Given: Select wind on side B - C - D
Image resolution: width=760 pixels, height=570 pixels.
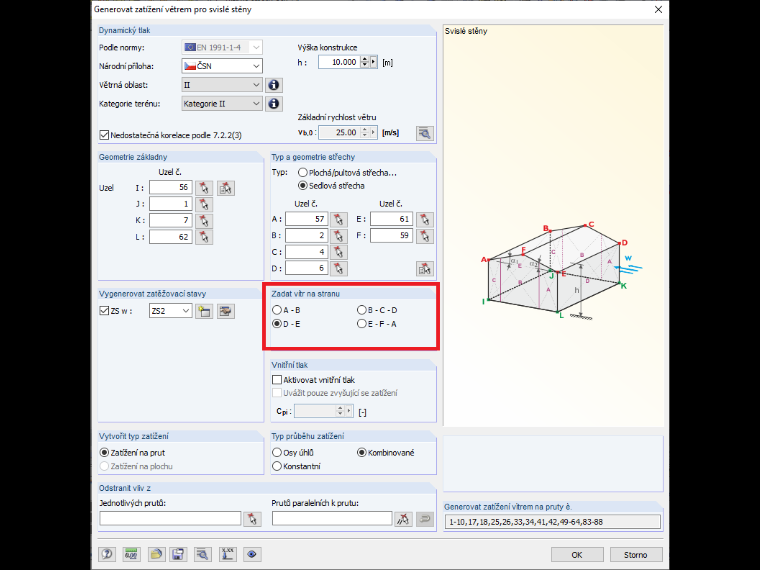Looking at the screenshot, I should click(x=362, y=310).
